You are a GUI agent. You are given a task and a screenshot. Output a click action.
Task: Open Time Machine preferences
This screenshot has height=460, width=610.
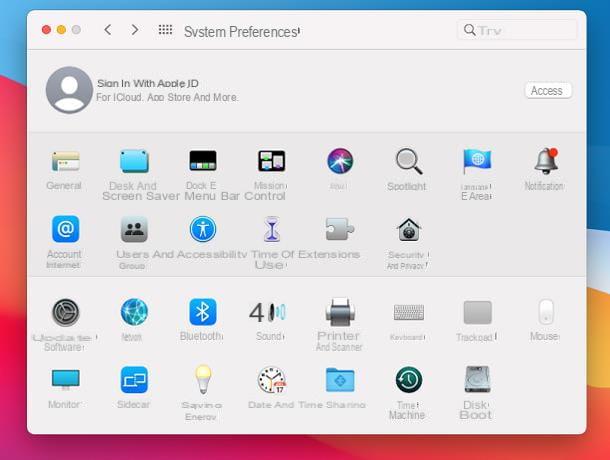(x=409, y=380)
